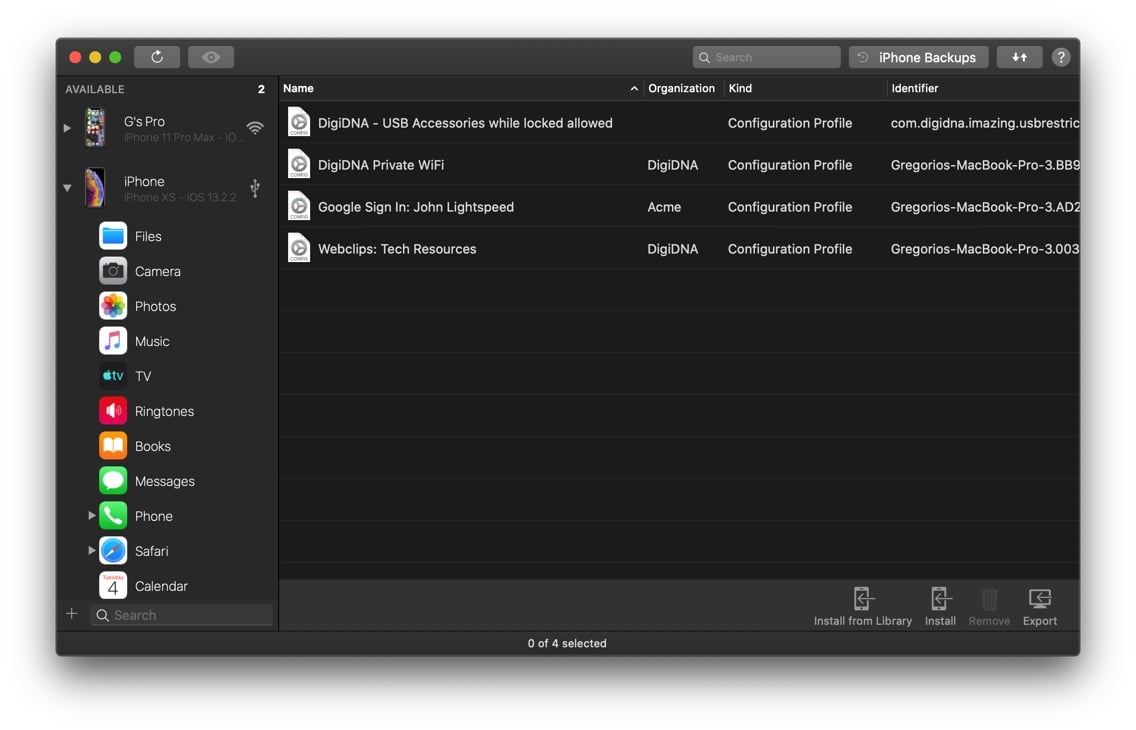
Task: Expand the Phone section triangle
Action: click(91, 516)
